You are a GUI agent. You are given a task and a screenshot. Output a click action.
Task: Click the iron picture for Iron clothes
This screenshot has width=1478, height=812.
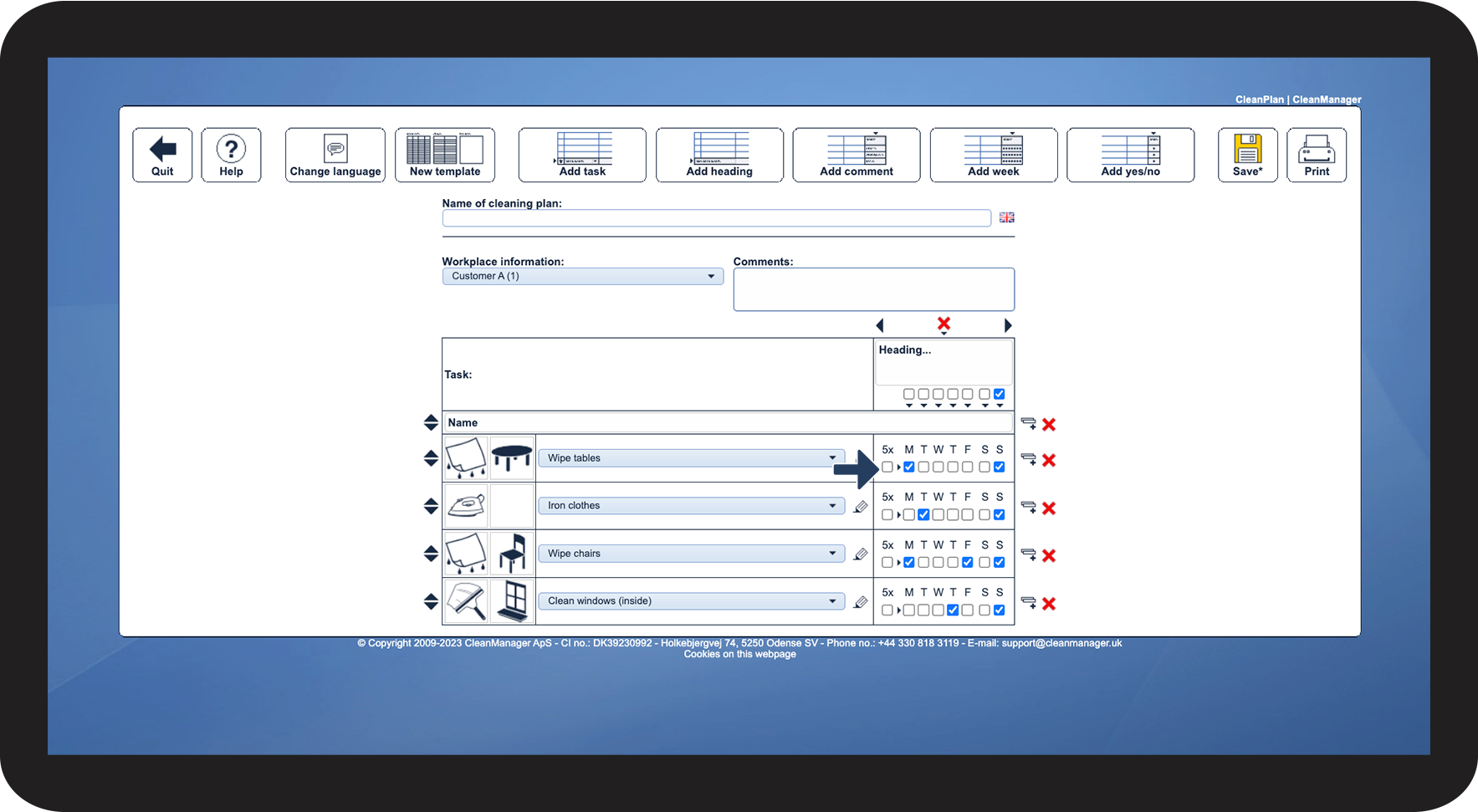(466, 506)
